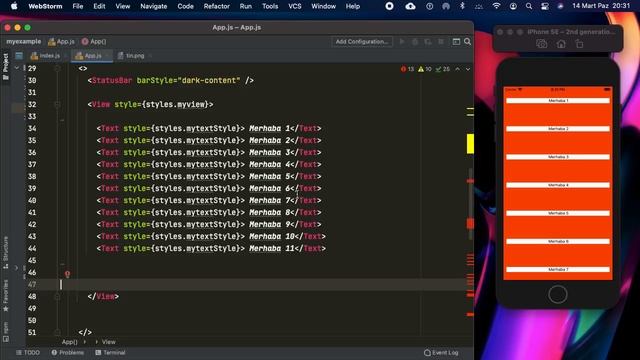Click View in the bottom editor breadcrumb
Image resolution: width=640 pixels, height=360 pixels.
pyautogui.click(x=109, y=342)
